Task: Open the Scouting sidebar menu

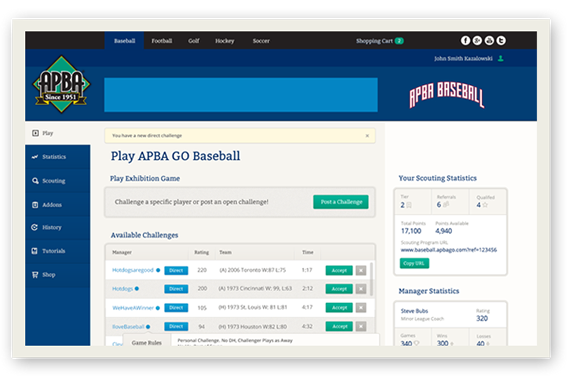Action: coord(58,181)
